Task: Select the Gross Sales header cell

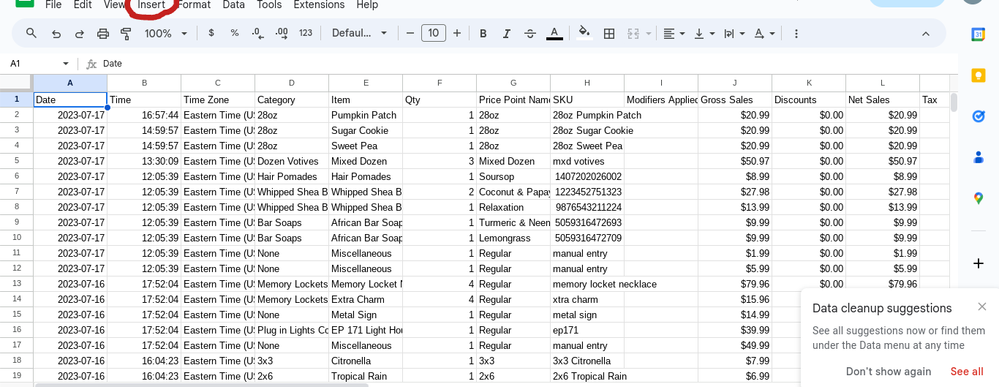Action: (735, 99)
